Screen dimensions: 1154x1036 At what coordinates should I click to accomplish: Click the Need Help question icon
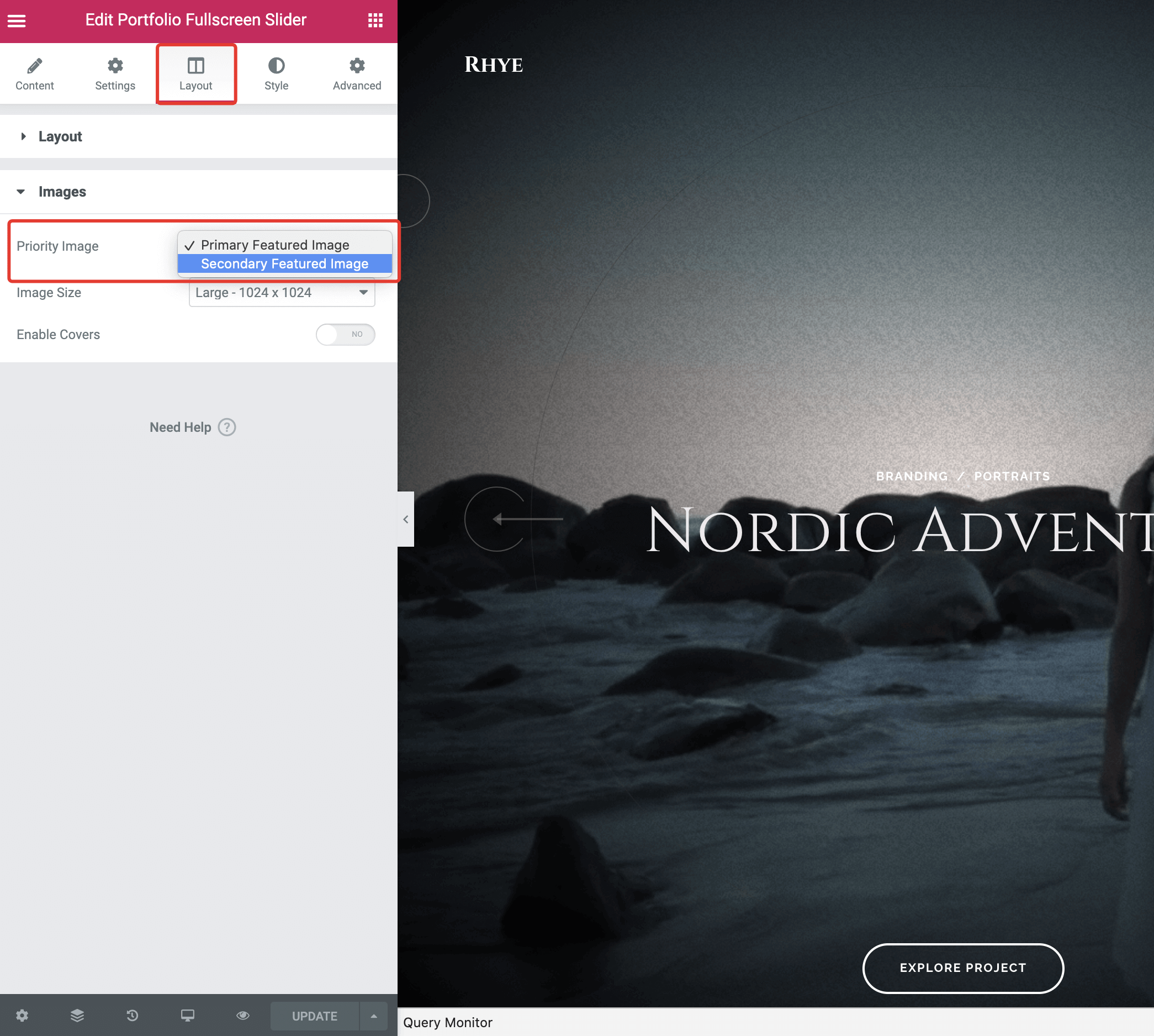227,427
